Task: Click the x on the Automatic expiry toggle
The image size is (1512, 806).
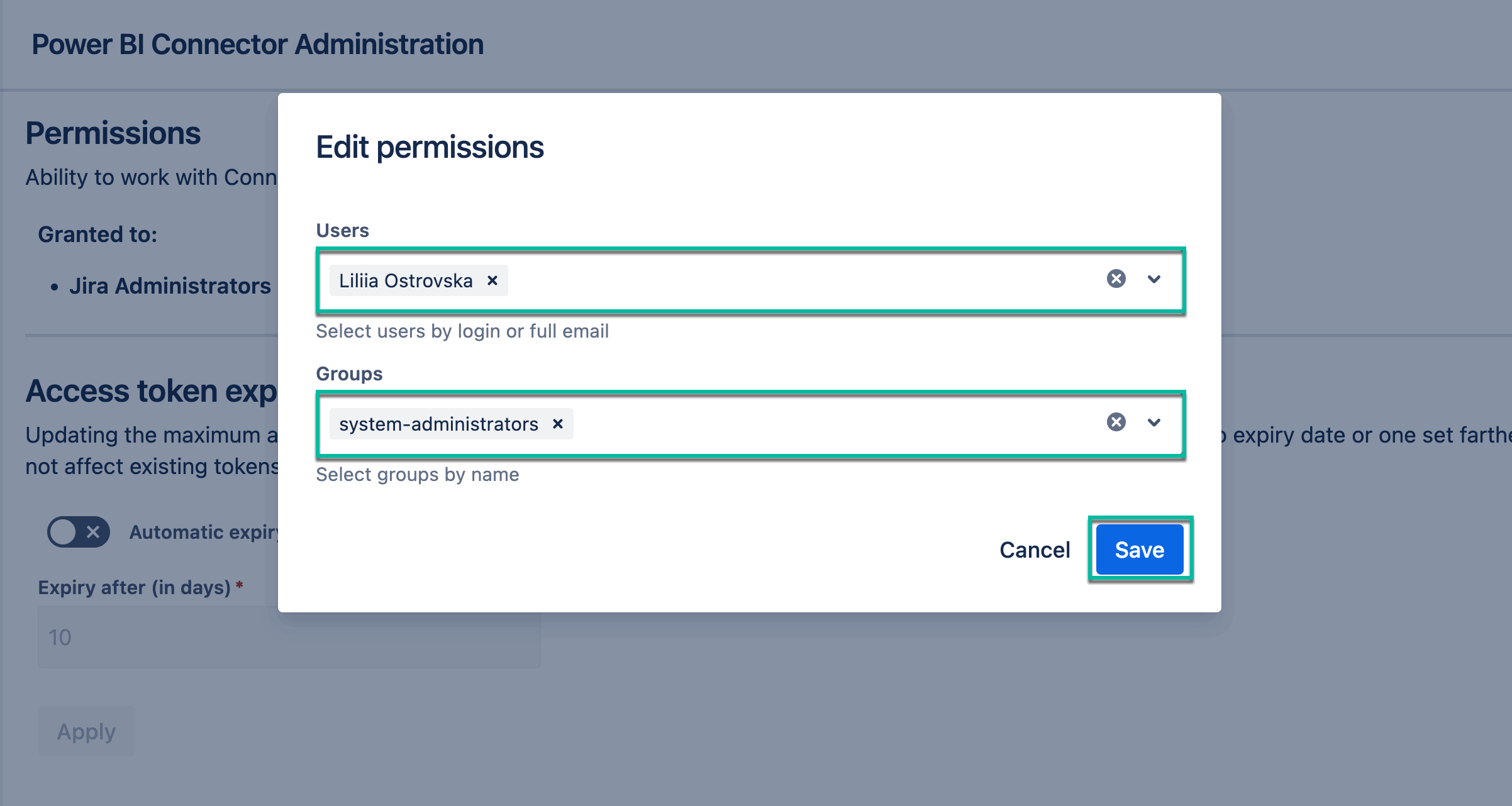Action: [94, 533]
